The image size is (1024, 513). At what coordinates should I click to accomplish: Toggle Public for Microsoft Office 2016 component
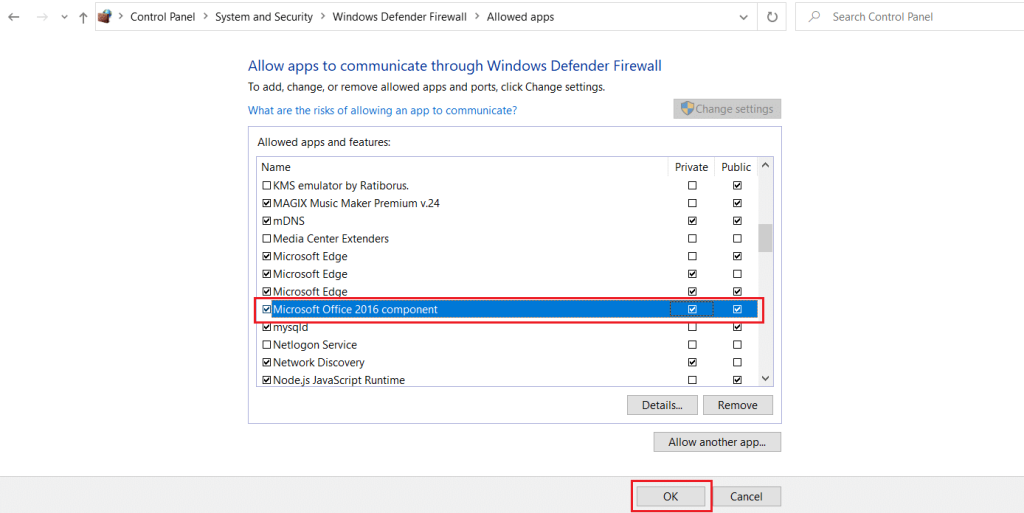(737, 309)
